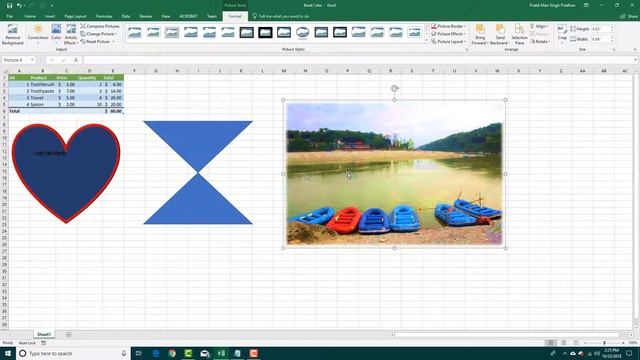Click the Share button

click(x=629, y=16)
